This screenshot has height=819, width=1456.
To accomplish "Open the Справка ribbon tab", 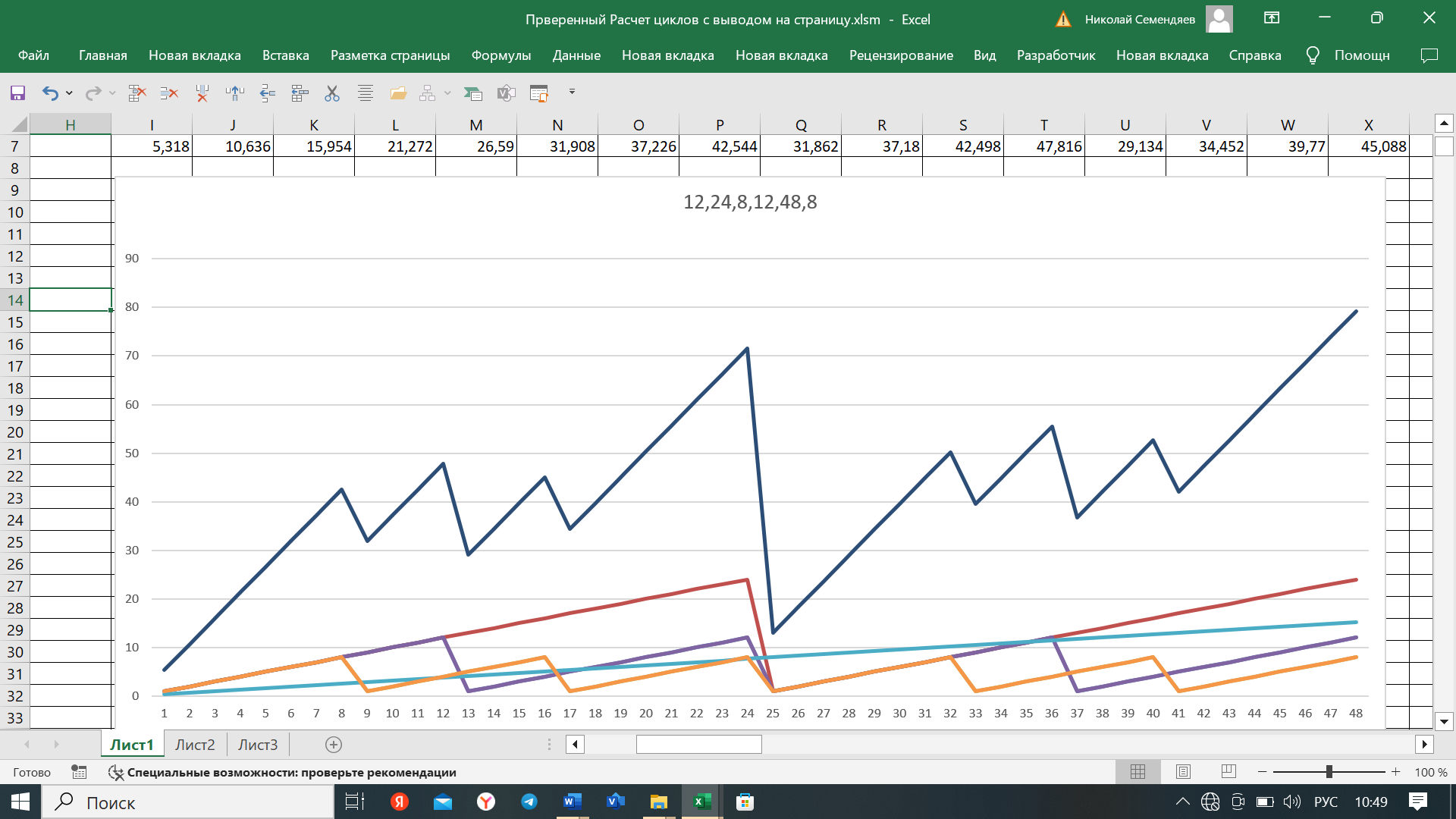I will coord(1255,55).
